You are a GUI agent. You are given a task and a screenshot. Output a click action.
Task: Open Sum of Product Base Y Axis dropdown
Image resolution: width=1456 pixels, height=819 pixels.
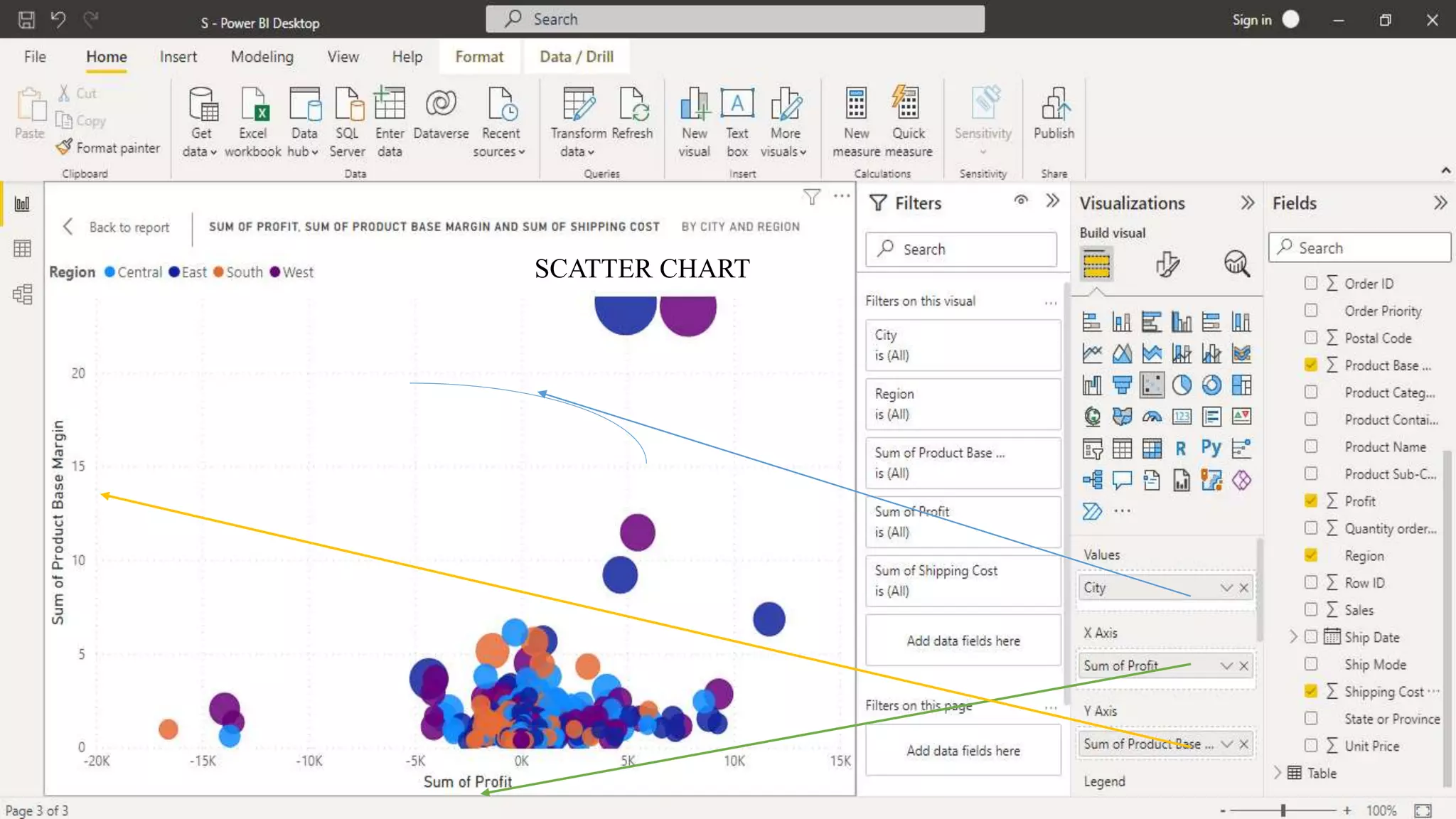point(1226,744)
